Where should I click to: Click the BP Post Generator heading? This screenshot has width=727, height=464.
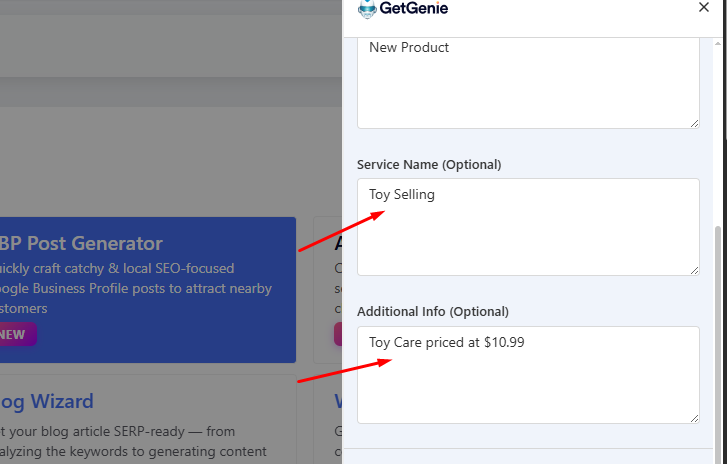[x=81, y=244]
